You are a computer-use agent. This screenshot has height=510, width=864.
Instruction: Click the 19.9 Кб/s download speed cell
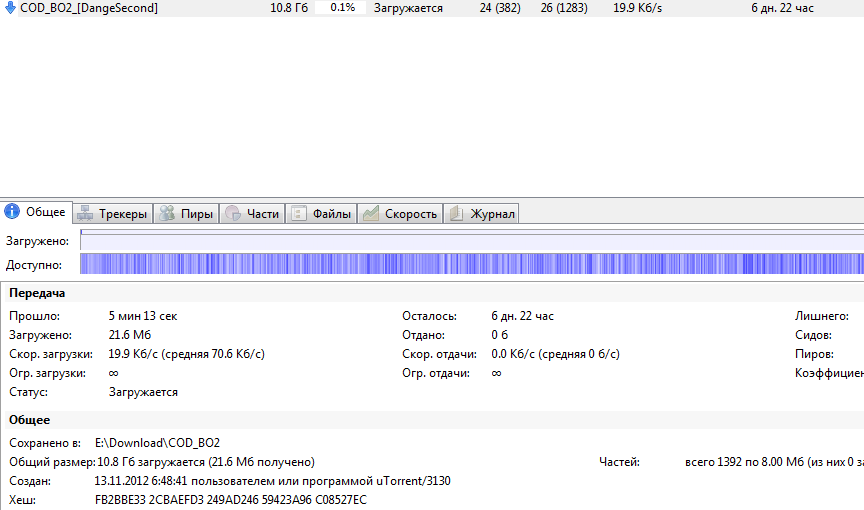point(638,8)
